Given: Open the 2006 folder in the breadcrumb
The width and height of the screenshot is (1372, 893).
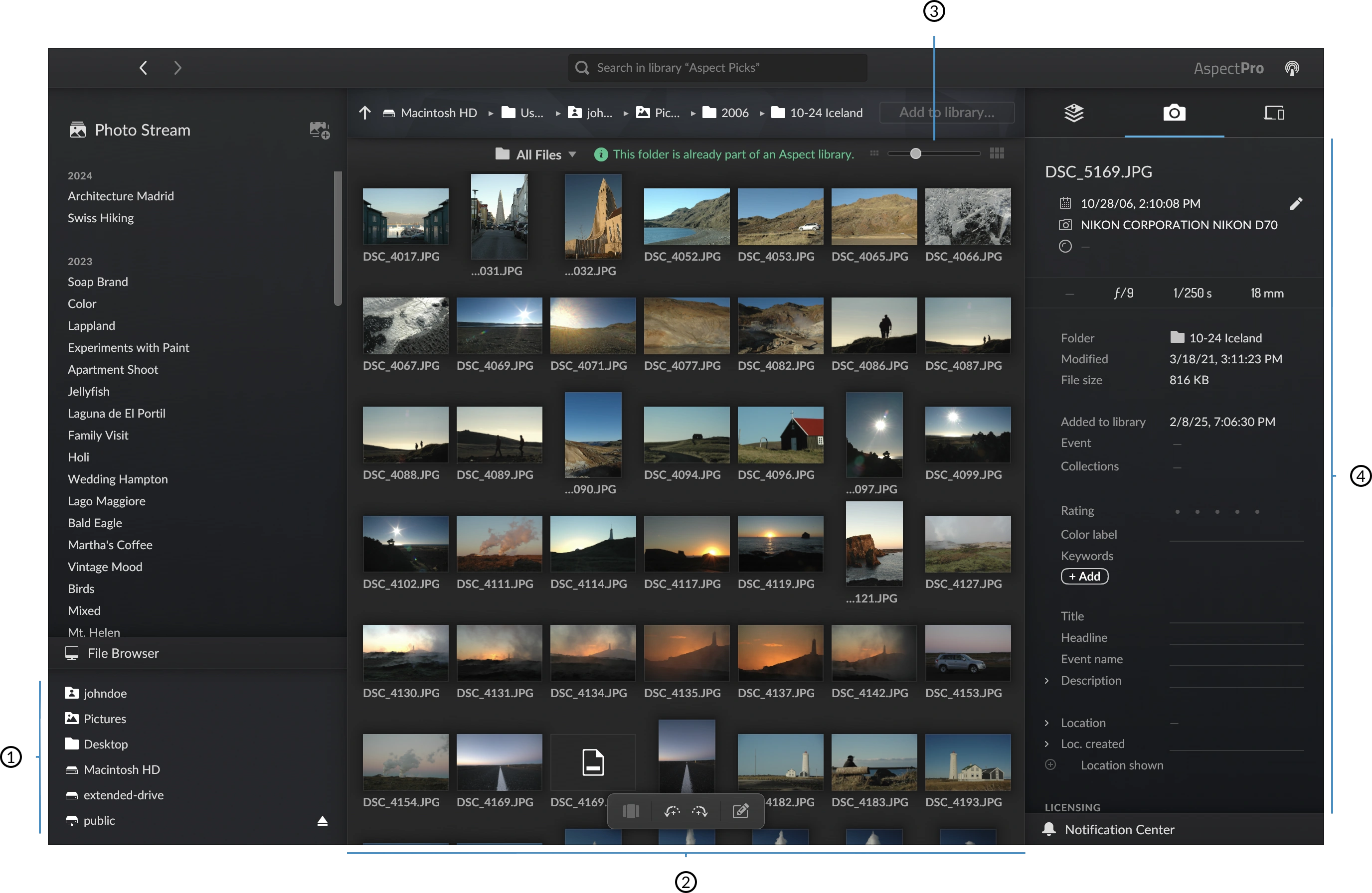Looking at the screenshot, I should pyautogui.click(x=725, y=112).
